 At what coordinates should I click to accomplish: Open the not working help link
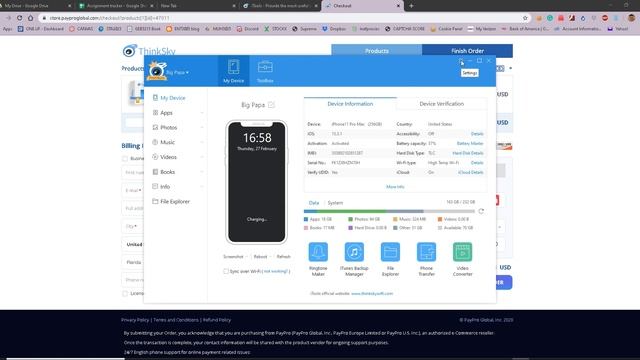(276, 271)
